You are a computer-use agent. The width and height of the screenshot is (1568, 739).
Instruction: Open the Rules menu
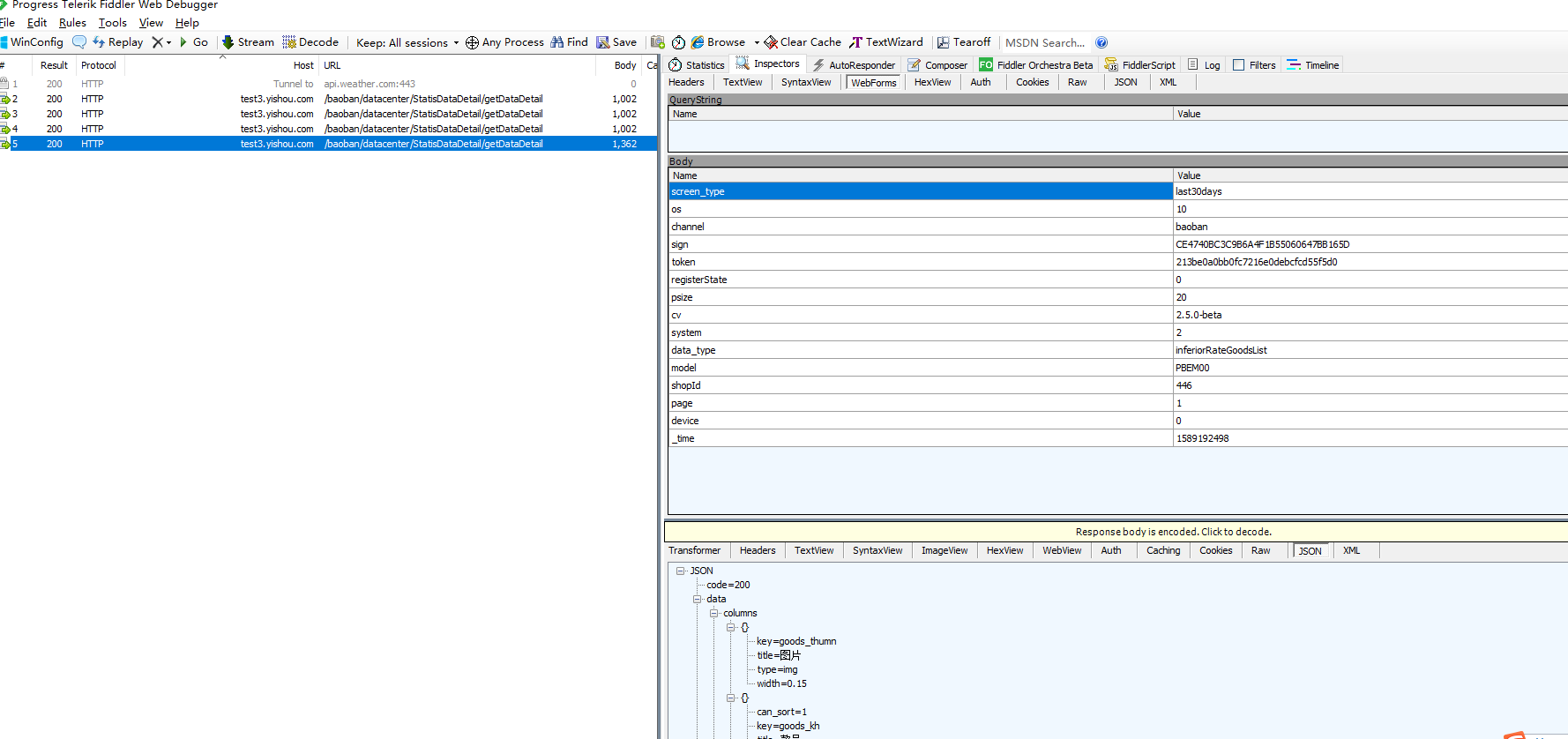pyautogui.click(x=72, y=23)
